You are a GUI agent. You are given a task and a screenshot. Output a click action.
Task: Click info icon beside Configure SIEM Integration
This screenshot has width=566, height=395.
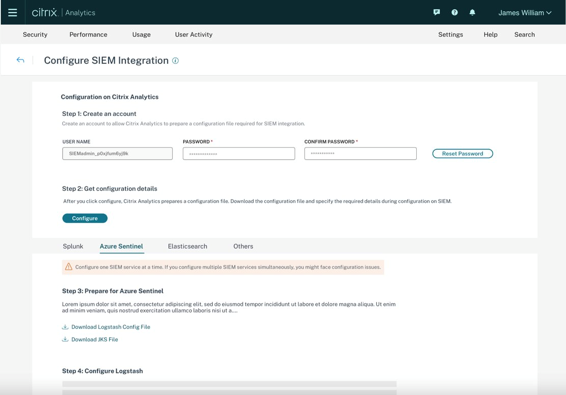[x=175, y=61]
